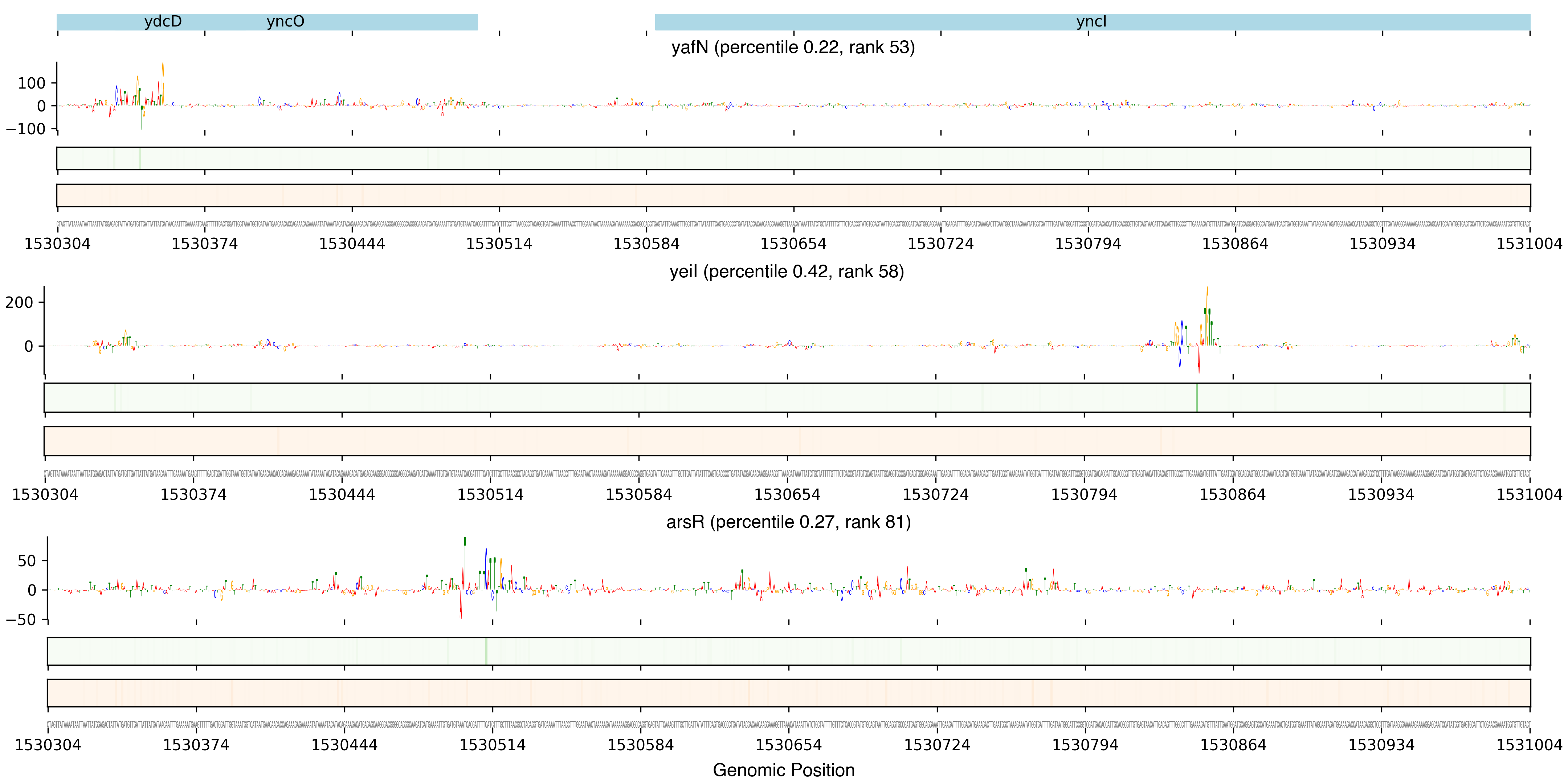Select the yafN percentile 0.22 title

pyautogui.click(x=792, y=47)
